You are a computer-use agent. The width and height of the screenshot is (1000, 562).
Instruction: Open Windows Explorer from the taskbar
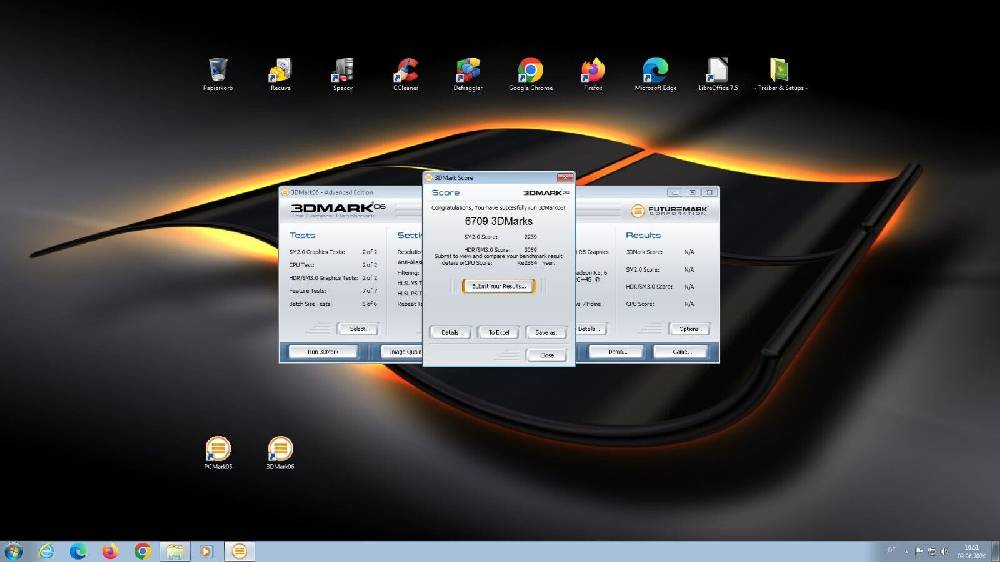point(175,551)
